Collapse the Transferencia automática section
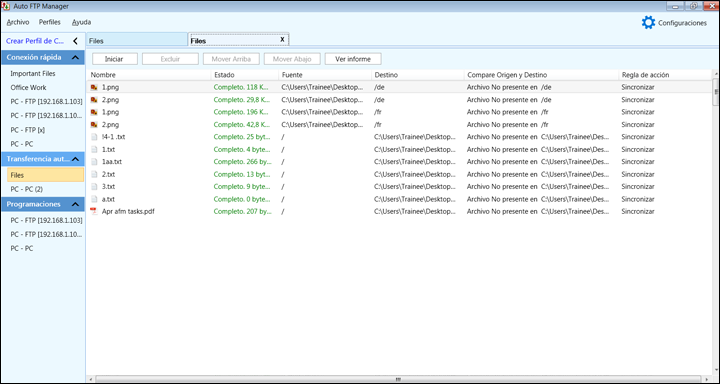Viewport: 720px width, 384px height. (75, 159)
